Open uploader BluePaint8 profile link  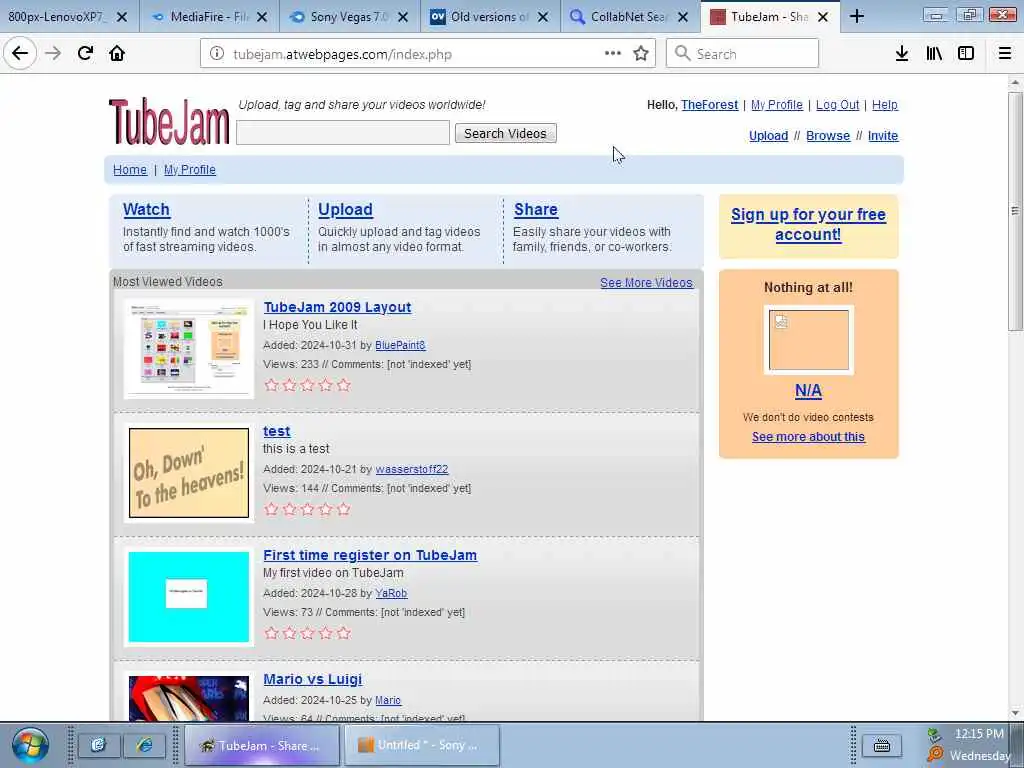click(400, 345)
